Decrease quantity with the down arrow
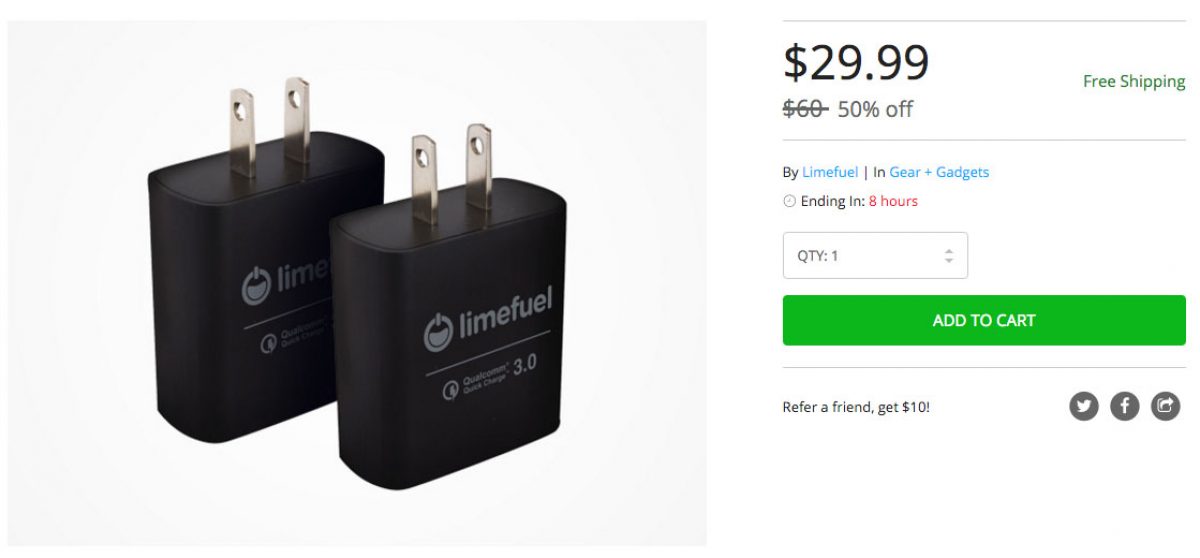 [949, 261]
